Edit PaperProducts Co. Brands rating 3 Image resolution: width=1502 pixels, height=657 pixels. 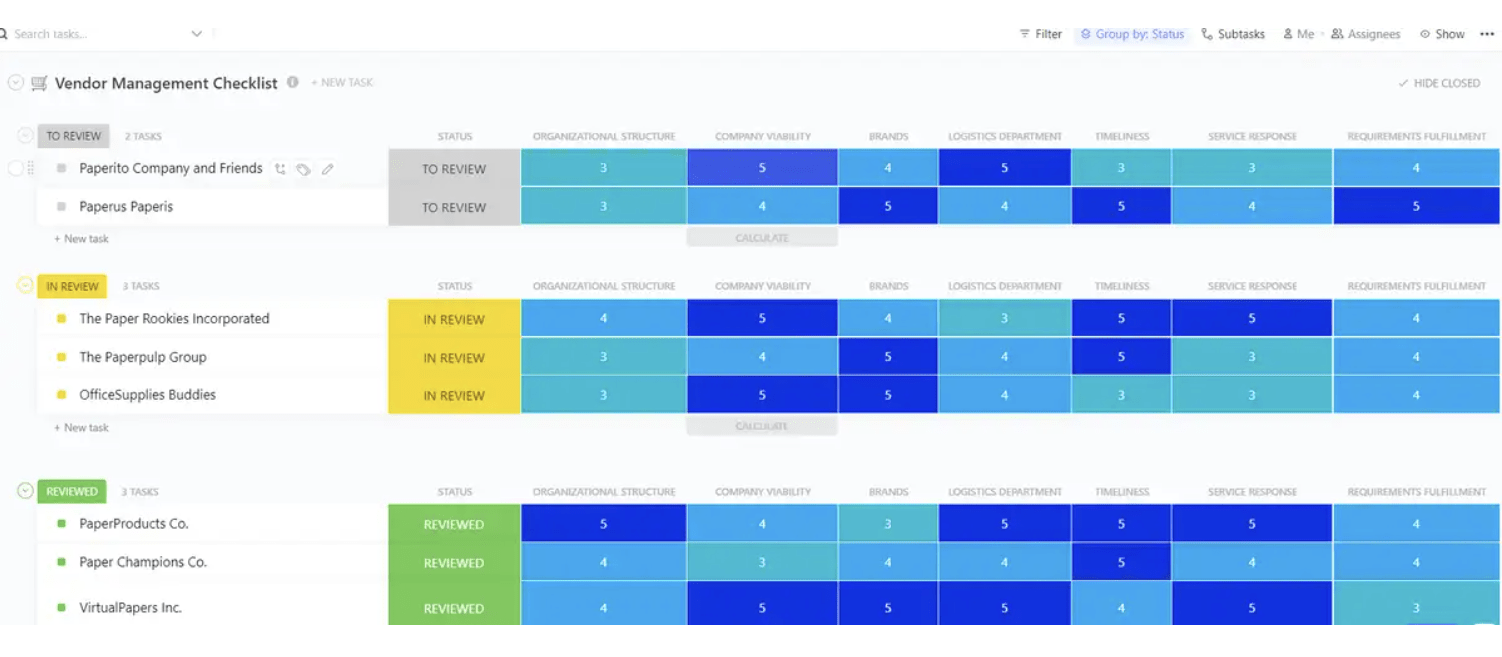pos(888,523)
